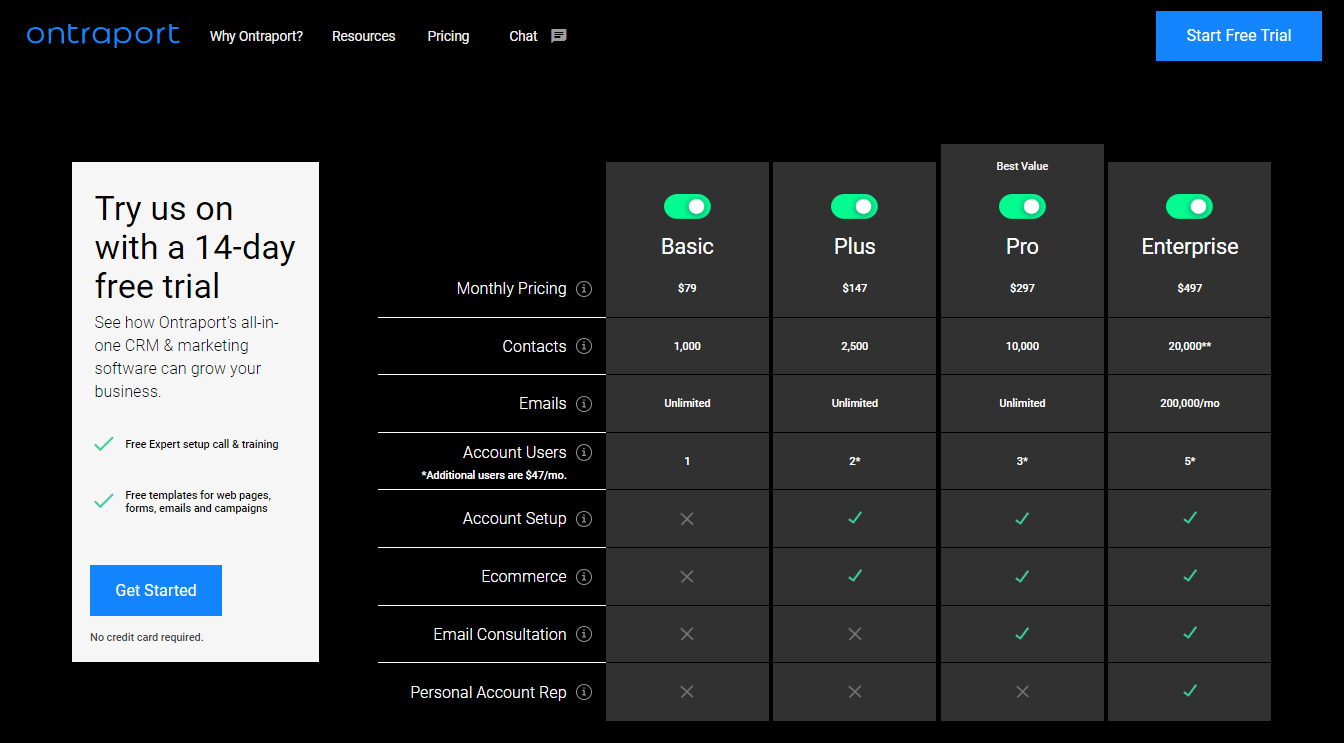Click the Get Started button
The image size is (1344, 743).
(x=156, y=590)
